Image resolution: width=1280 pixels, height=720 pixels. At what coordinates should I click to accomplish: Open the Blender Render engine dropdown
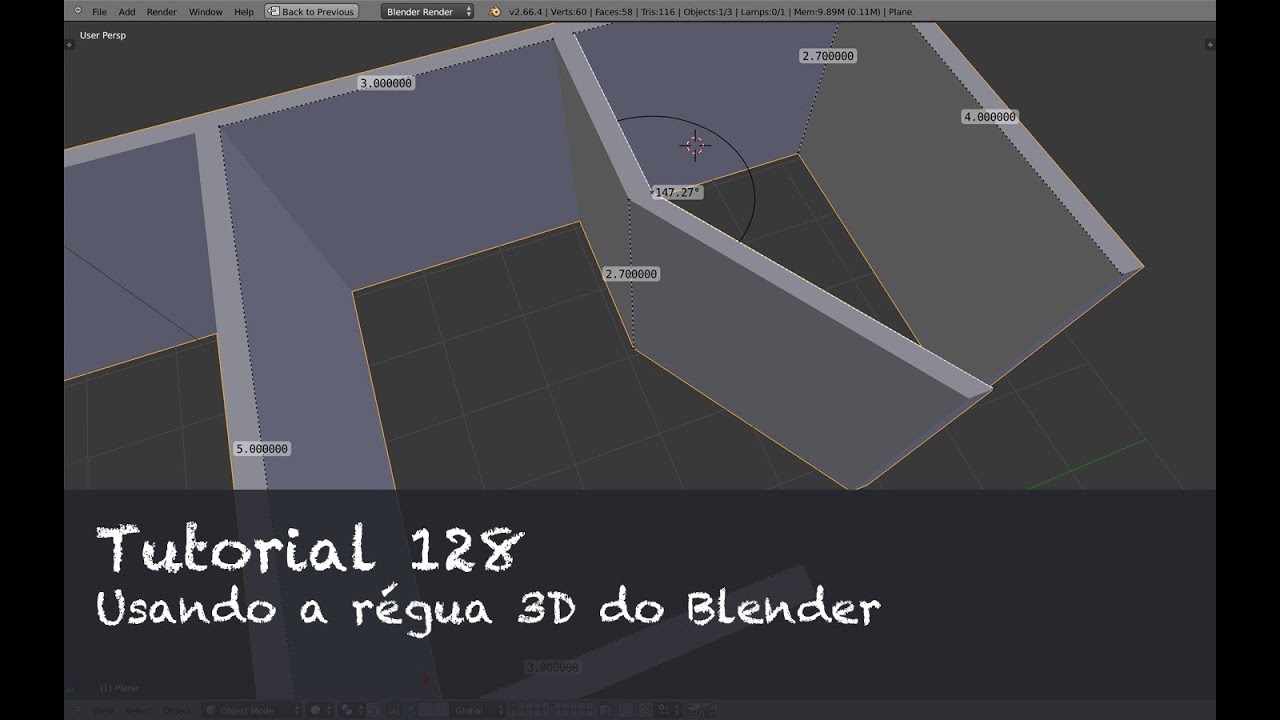[x=428, y=12]
